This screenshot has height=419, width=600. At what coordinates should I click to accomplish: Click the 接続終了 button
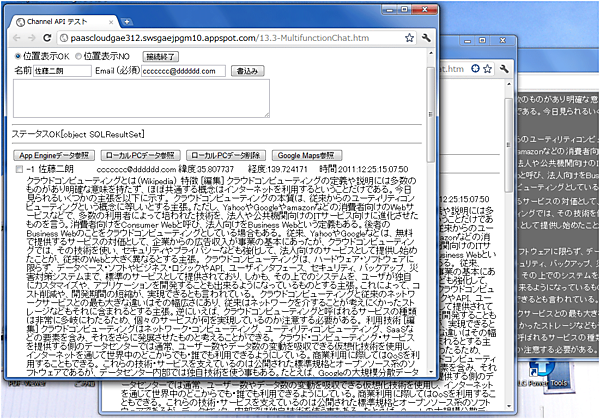[161, 57]
